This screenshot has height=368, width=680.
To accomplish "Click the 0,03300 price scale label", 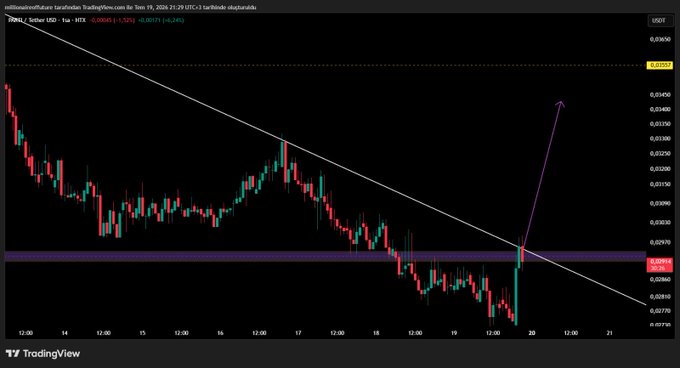I will click(660, 139).
